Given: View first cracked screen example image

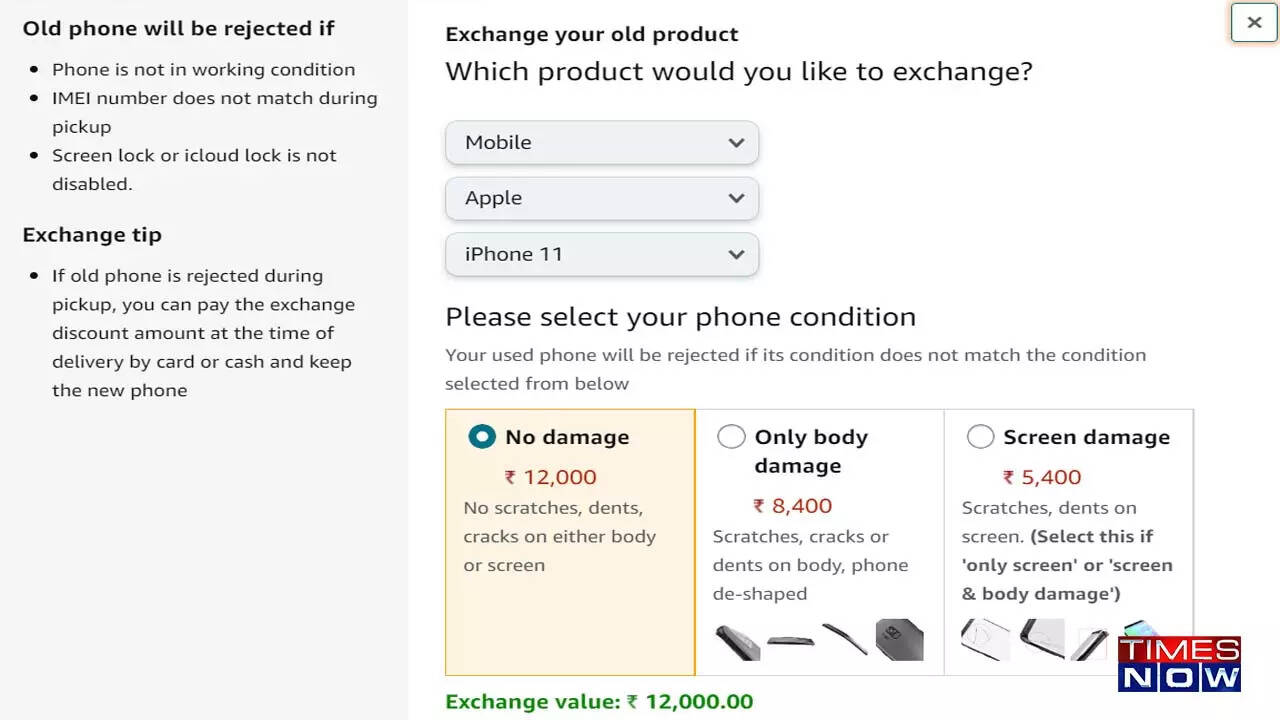Looking at the screenshot, I should [986, 640].
